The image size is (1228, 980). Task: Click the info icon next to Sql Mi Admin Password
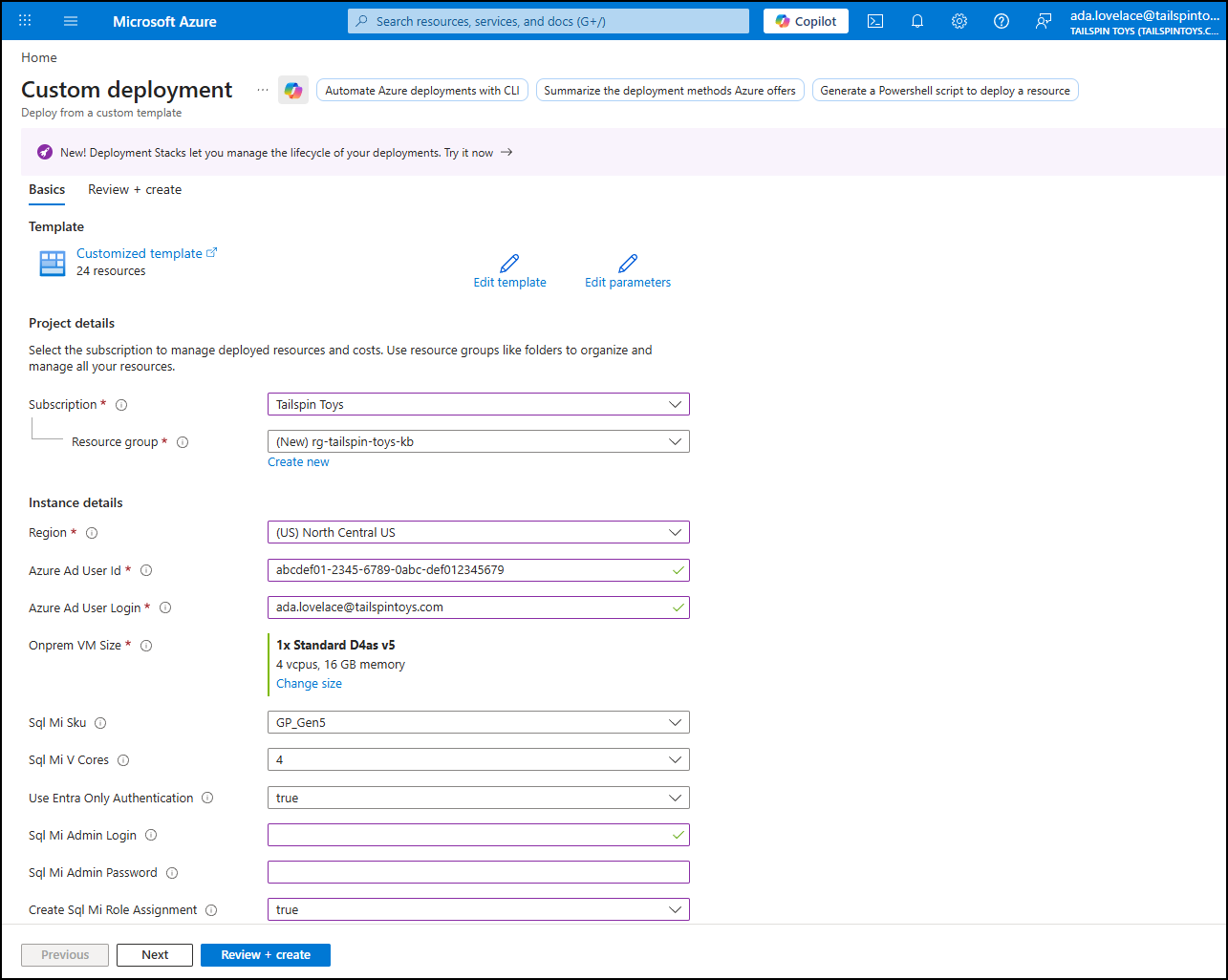point(172,872)
